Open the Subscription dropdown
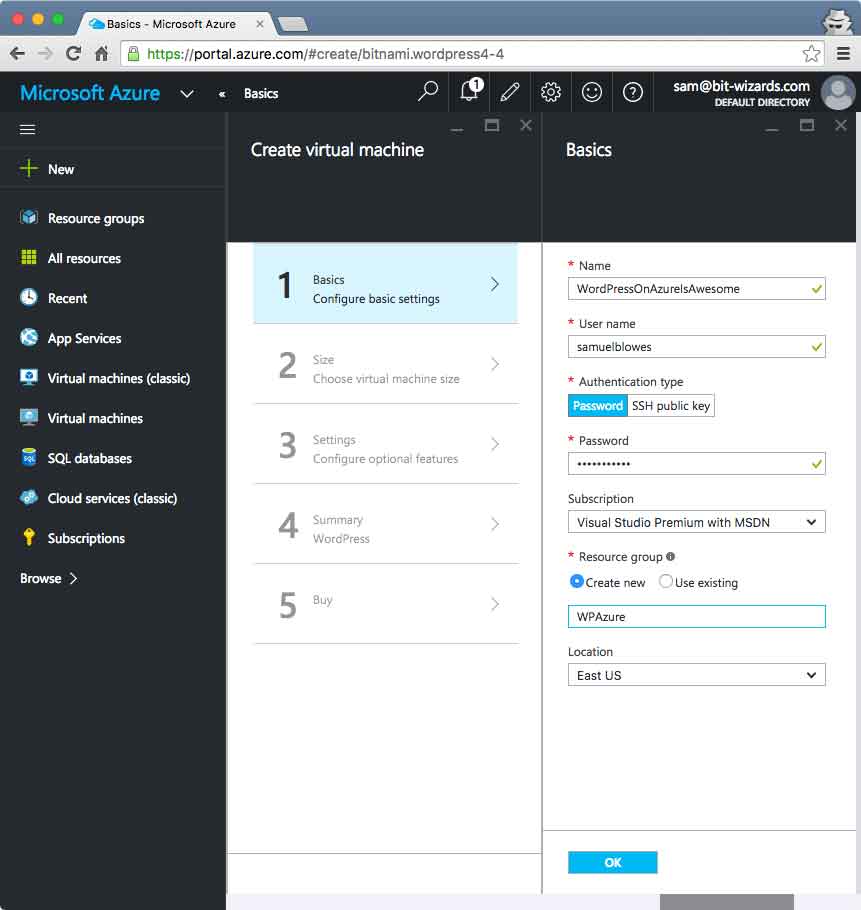 click(696, 522)
